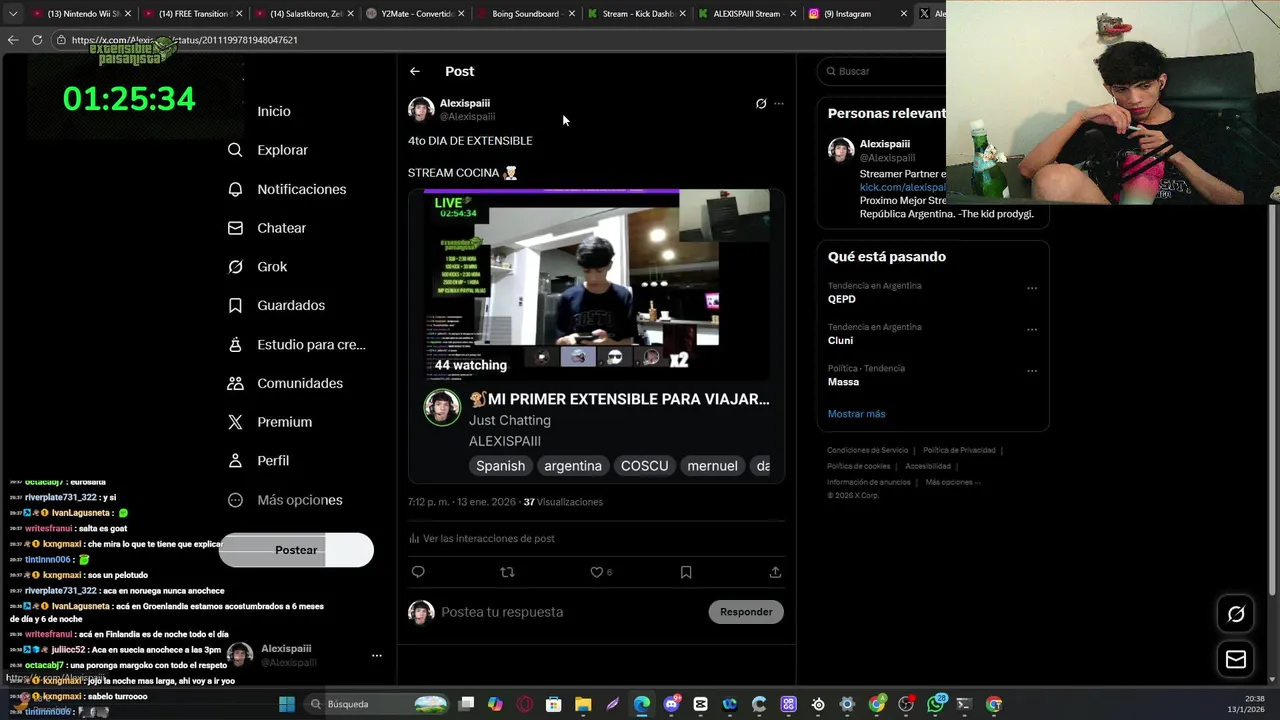Expand Más opciones in the footer links
The height and width of the screenshot is (720, 1280).
(952, 482)
